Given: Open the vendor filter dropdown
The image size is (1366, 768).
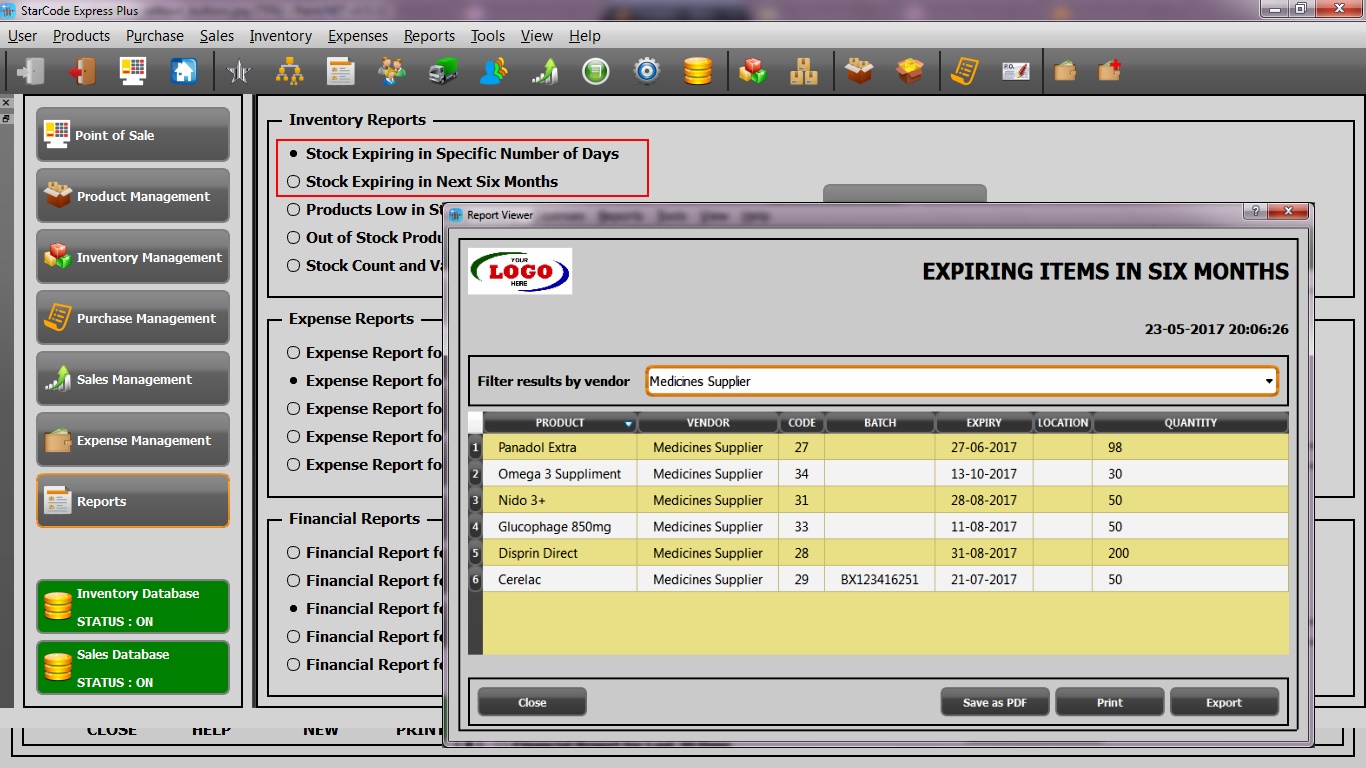Looking at the screenshot, I should tap(1269, 381).
